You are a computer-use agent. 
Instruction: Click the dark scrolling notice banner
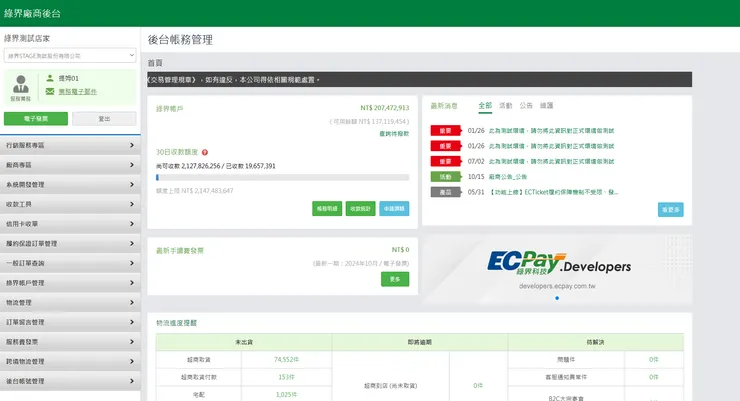(x=419, y=80)
